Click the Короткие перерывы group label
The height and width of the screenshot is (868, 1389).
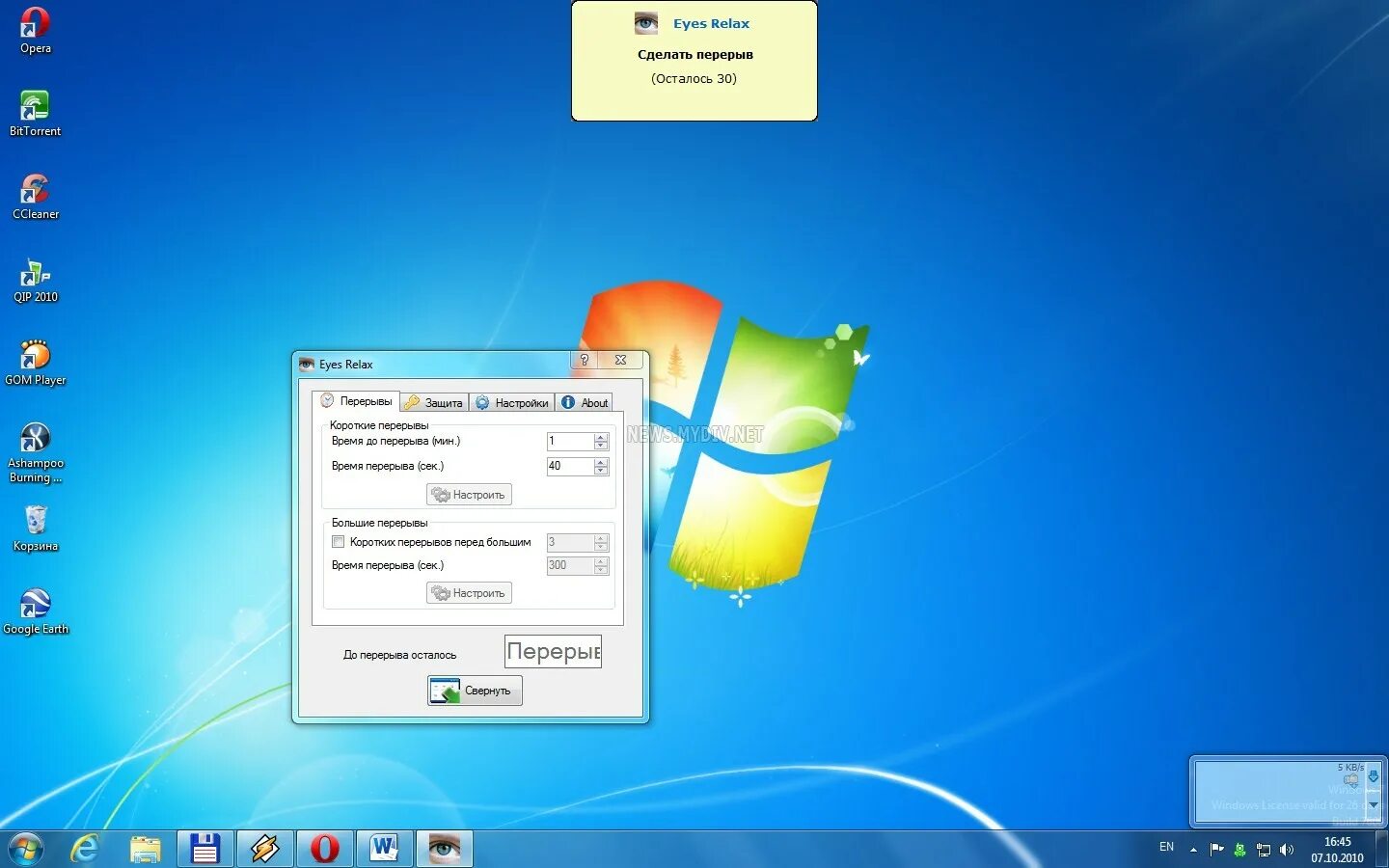pos(379,425)
